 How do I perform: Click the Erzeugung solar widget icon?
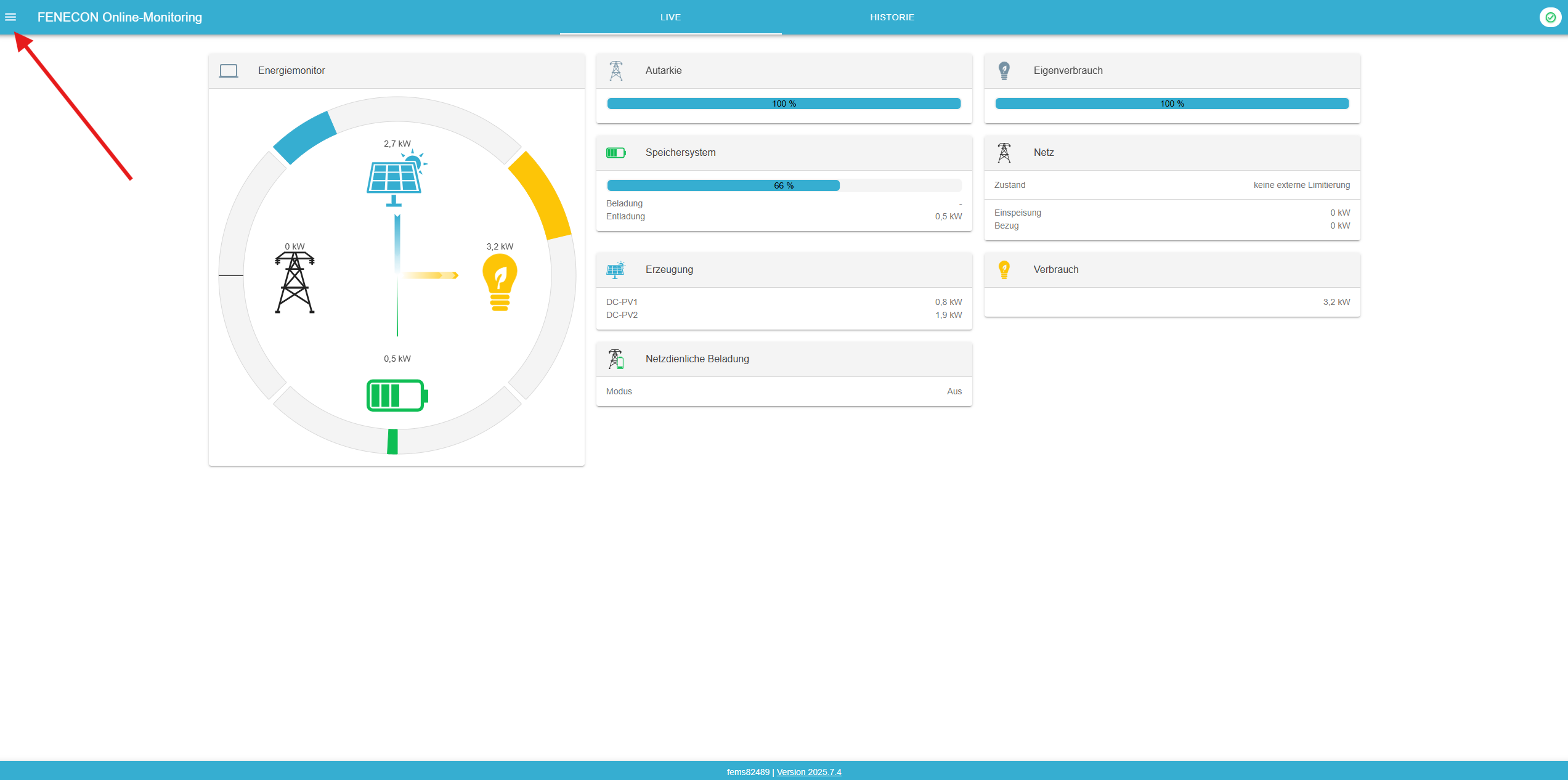tap(615, 270)
